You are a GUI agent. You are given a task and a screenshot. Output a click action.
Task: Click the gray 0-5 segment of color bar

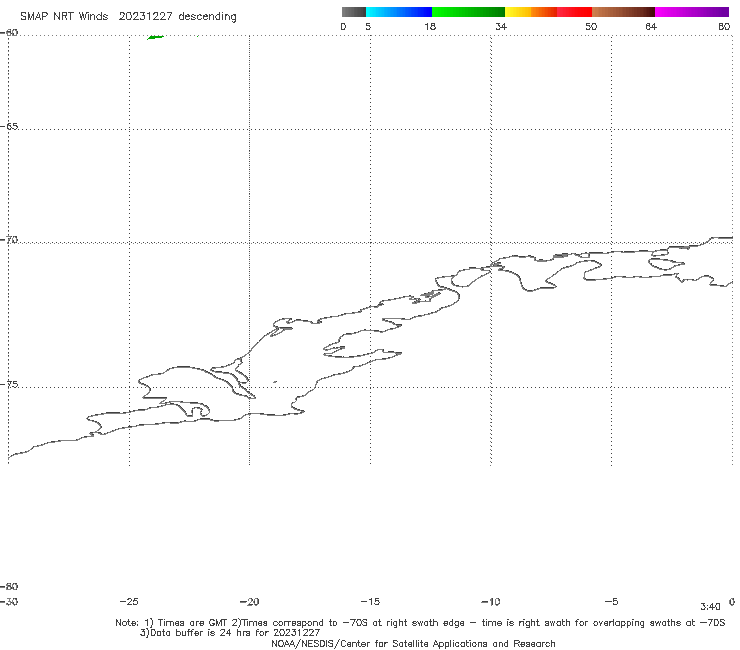click(x=353, y=12)
